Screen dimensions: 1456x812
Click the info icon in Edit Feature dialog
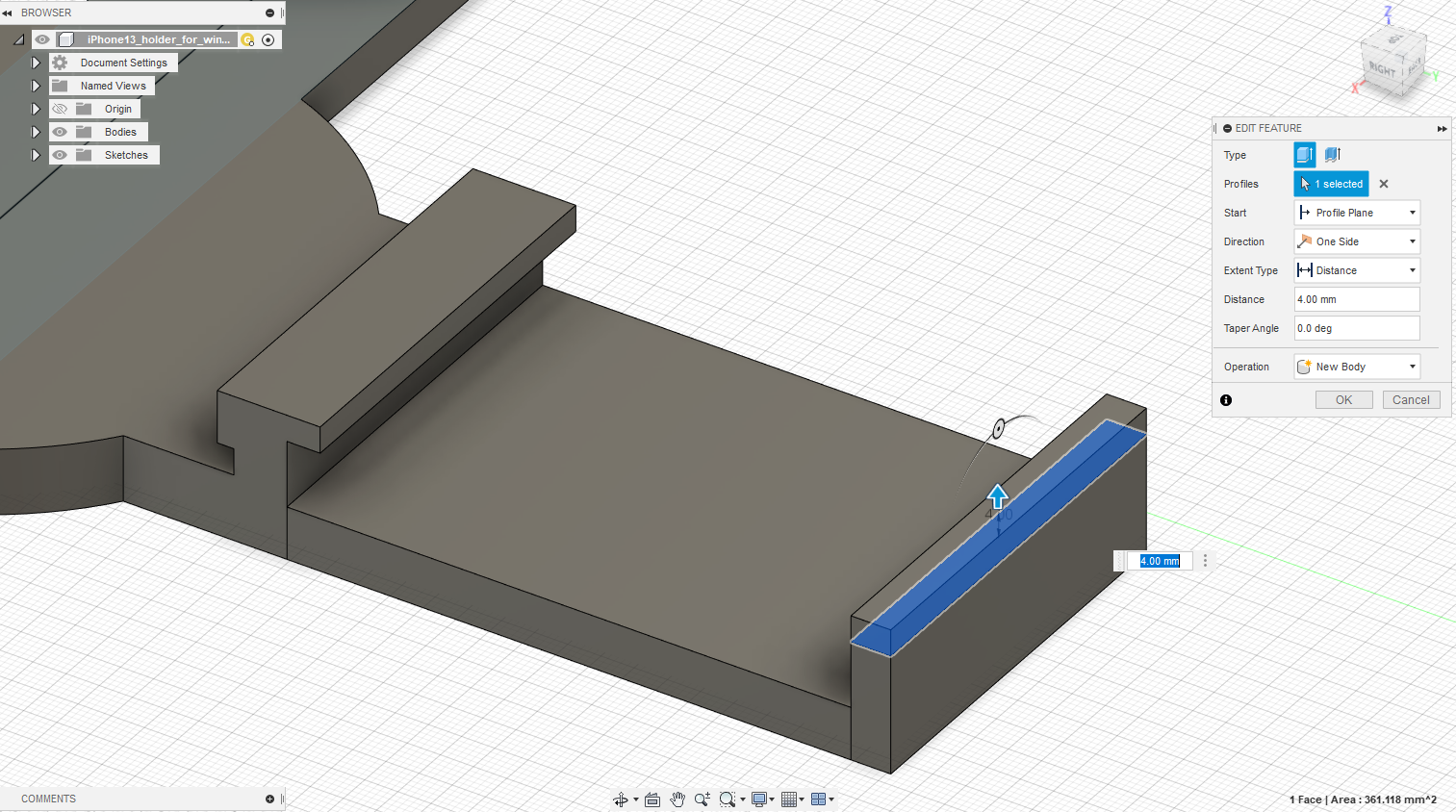pyautogui.click(x=1226, y=400)
